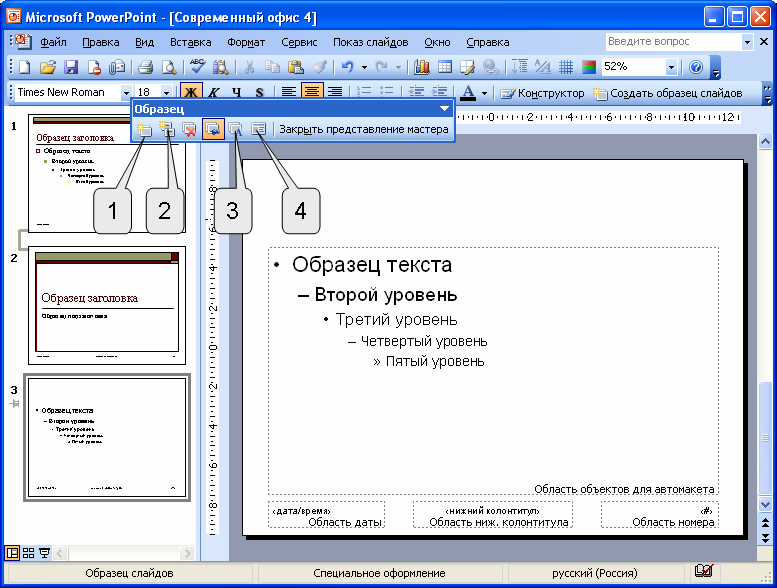This screenshot has width=777, height=588.
Task: Select master thumbnail 3 in the pane
Action: pos(107,438)
